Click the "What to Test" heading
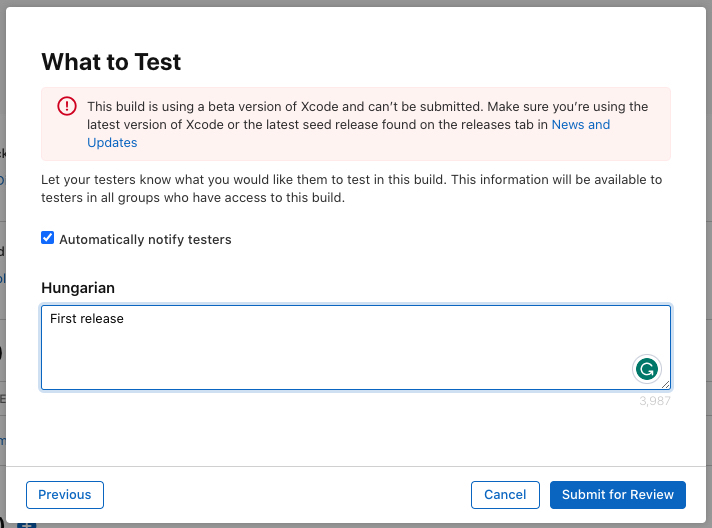Image resolution: width=712 pixels, height=528 pixels. tap(111, 62)
